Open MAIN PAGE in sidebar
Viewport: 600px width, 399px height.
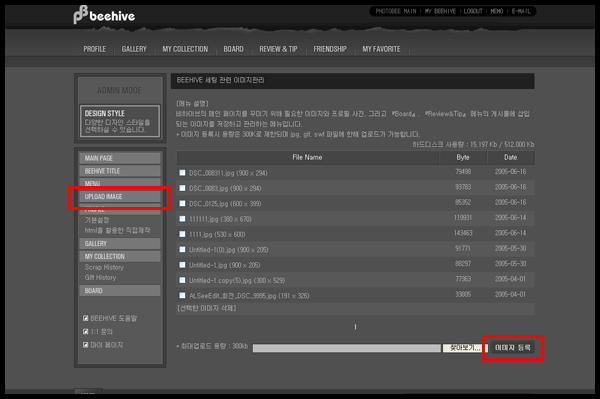click(x=120, y=158)
